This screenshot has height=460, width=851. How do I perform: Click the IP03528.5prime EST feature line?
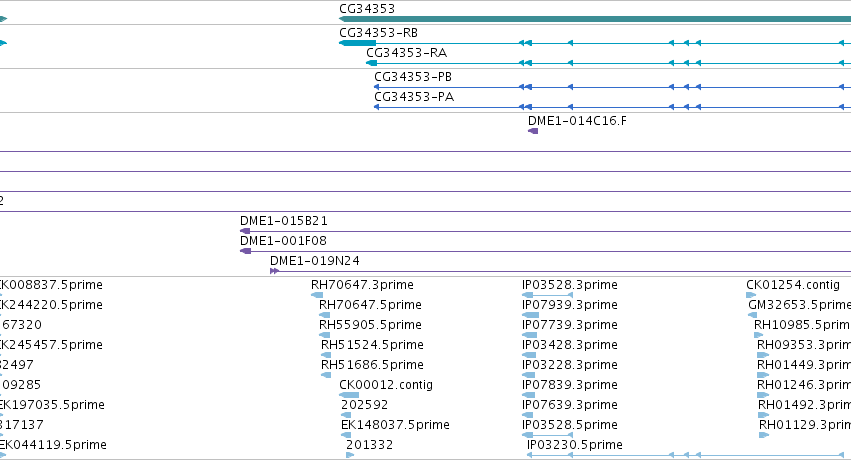tap(548, 435)
